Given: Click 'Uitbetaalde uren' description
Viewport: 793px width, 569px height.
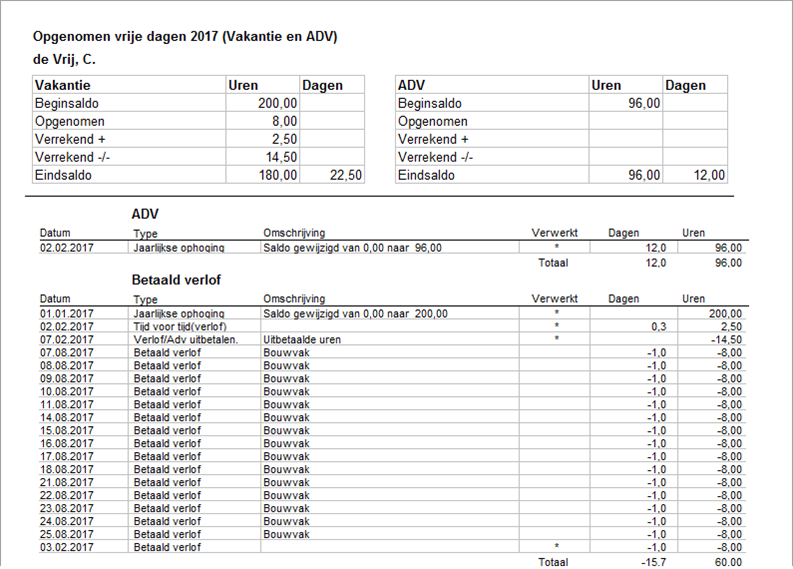Looking at the screenshot, I should [302, 340].
